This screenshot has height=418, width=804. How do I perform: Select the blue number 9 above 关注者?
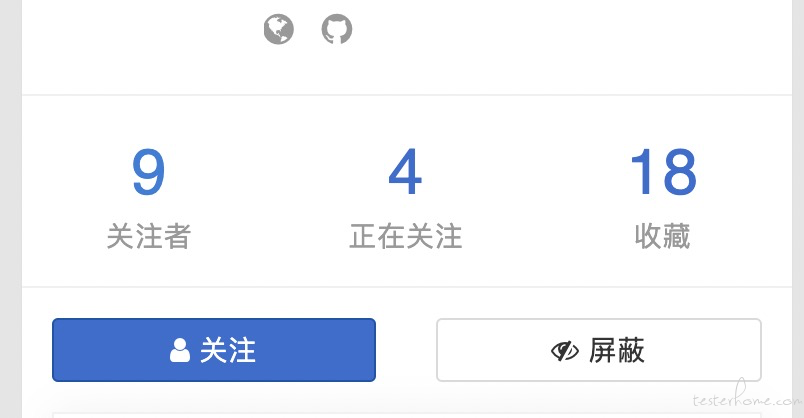click(x=149, y=172)
